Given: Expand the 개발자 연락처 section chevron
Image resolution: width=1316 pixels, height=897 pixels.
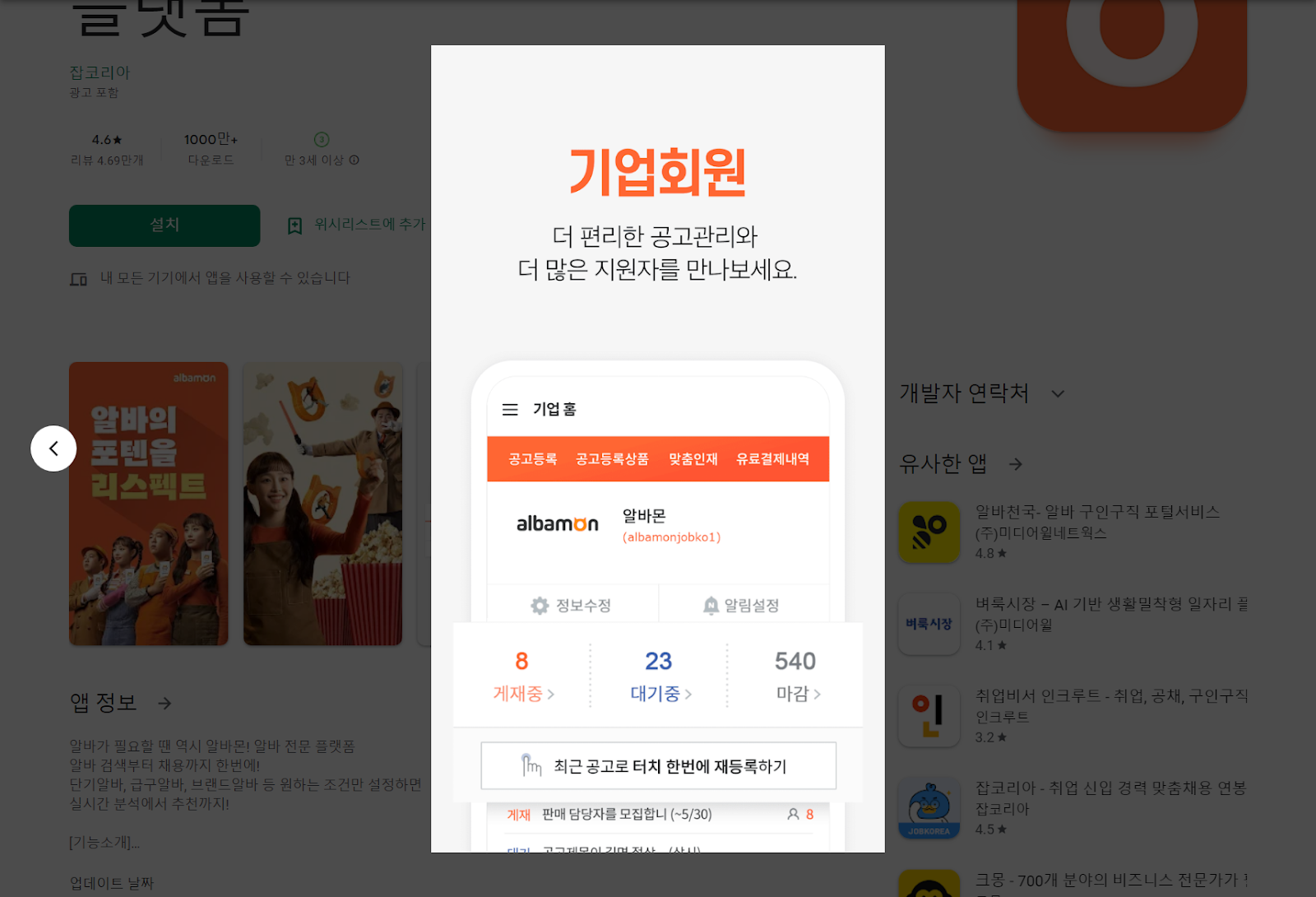Looking at the screenshot, I should [x=1058, y=394].
